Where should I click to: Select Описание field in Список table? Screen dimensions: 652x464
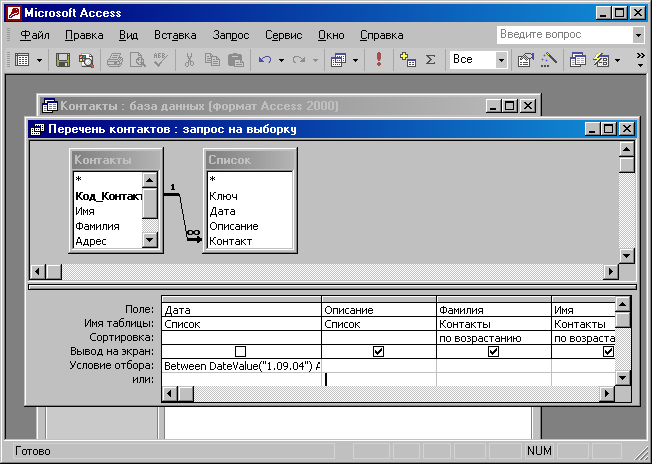click(249, 226)
